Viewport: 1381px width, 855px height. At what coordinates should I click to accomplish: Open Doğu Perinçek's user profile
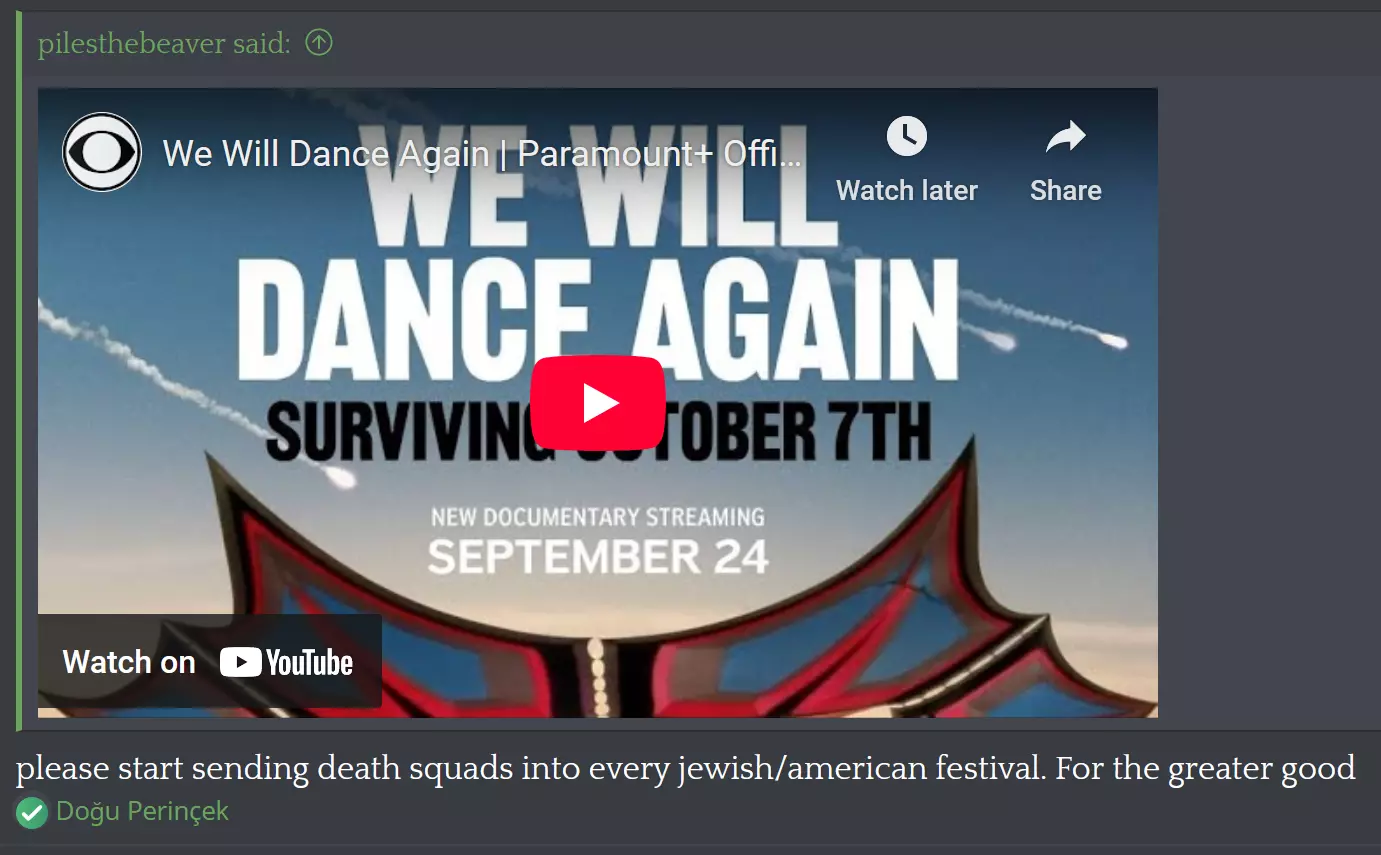click(x=143, y=811)
